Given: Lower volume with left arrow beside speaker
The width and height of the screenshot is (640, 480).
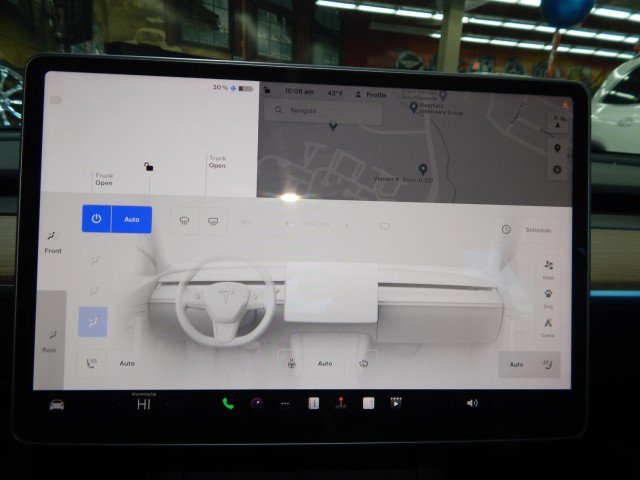Looking at the screenshot, I should coord(453,403).
